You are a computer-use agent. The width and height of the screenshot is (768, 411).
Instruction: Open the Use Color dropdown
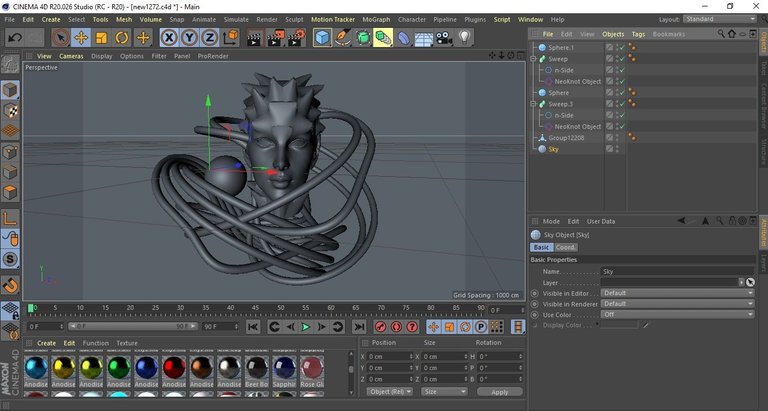tap(677, 314)
